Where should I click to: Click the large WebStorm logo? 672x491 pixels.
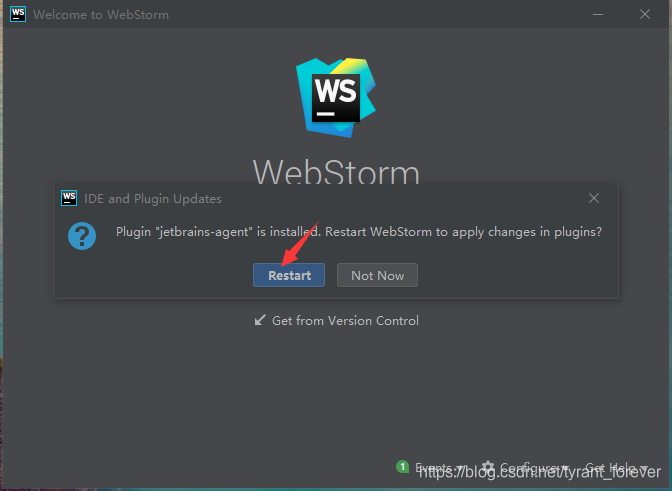point(336,98)
